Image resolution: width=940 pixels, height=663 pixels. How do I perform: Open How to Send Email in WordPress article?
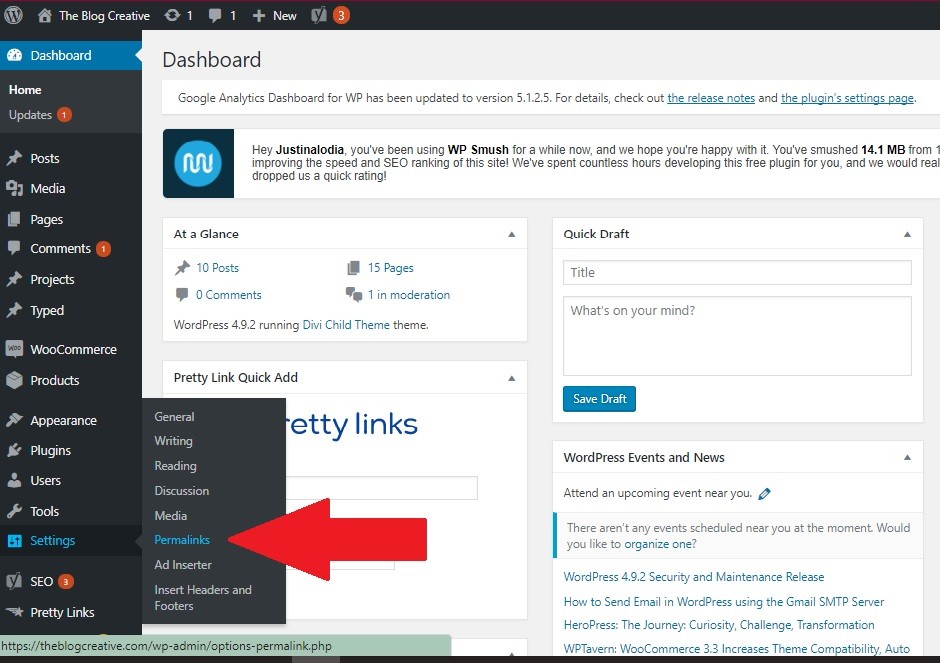pyautogui.click(x=724, y=601)
